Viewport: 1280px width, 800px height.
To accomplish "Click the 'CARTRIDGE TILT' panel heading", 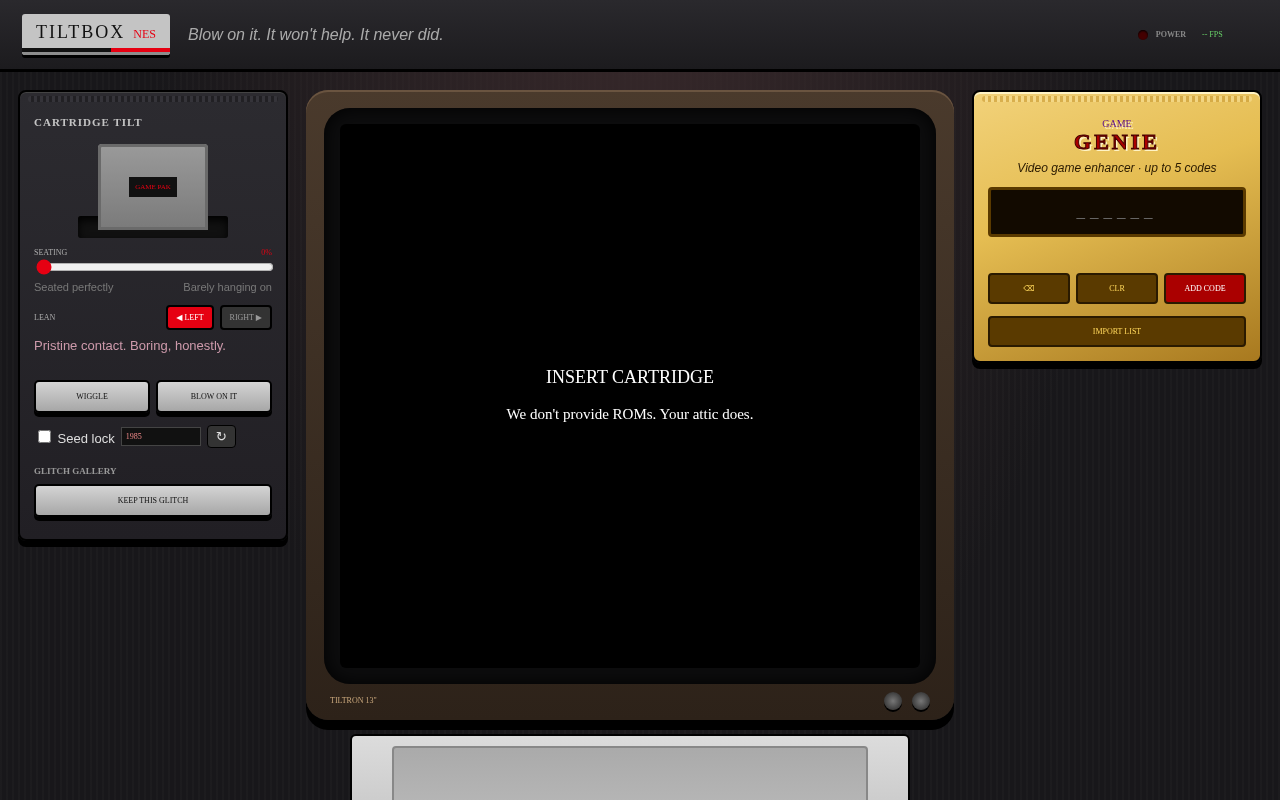I will (88, 122).
